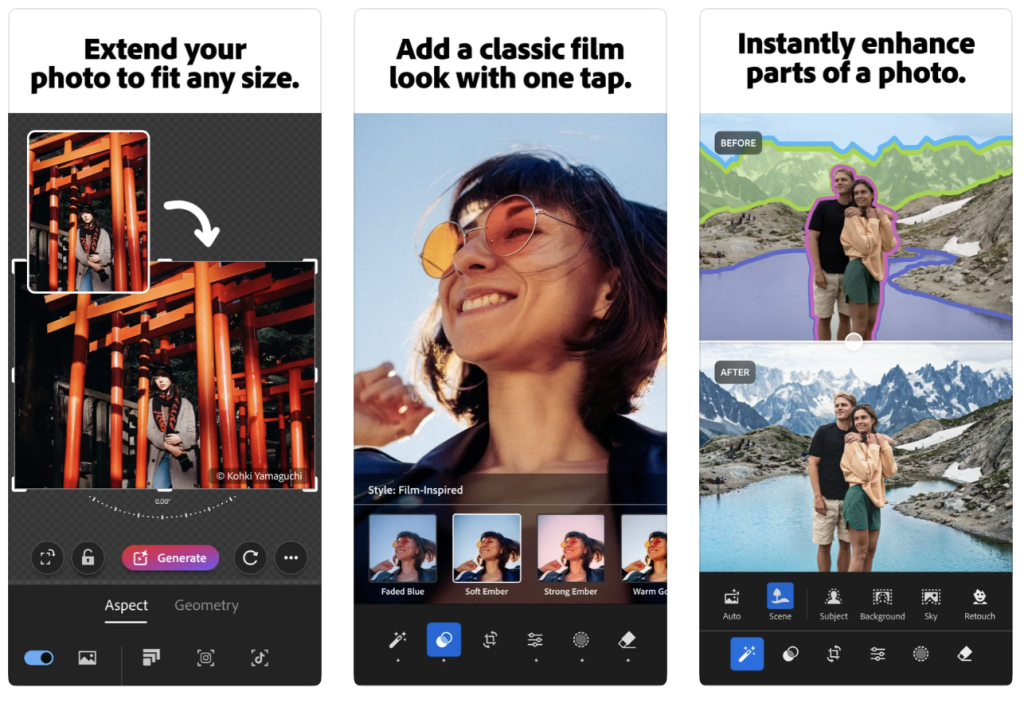Click the BEFORE badge on the mountain photo
1024x707 pixels.
738,143
